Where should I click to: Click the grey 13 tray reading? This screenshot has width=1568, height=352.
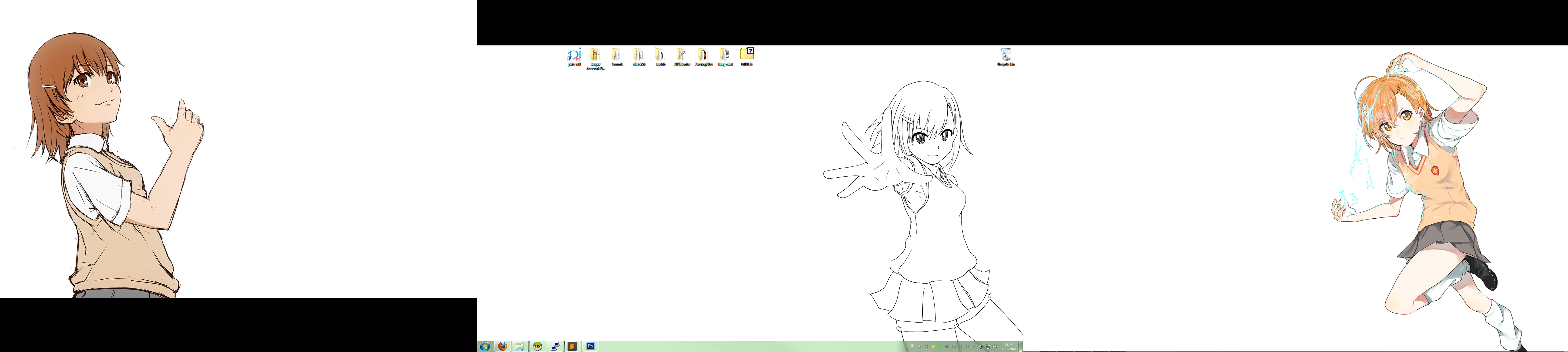click(960, 347)
